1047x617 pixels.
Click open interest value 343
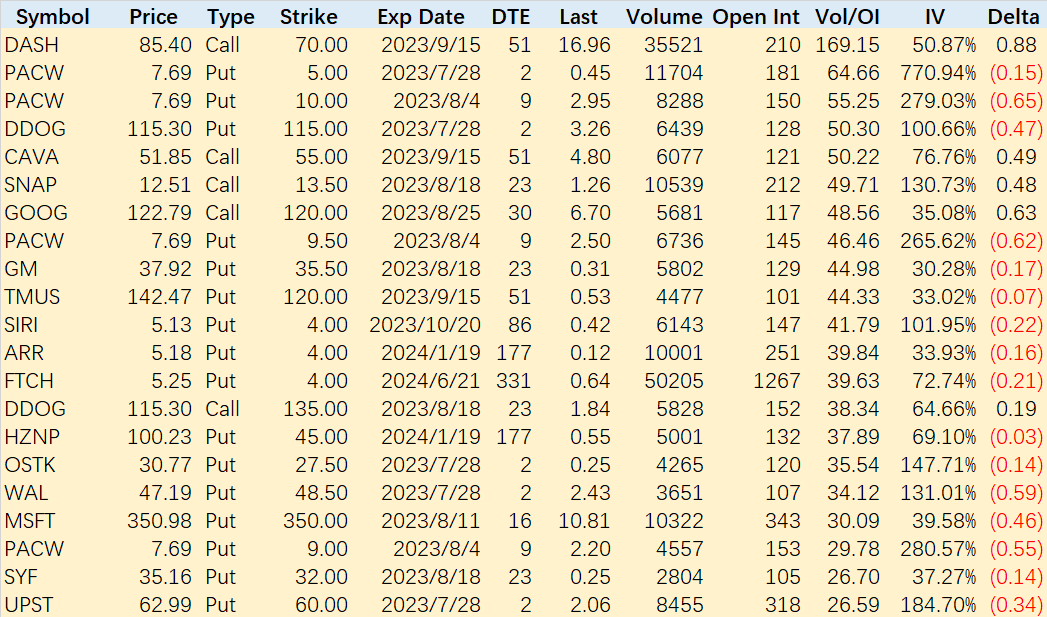(x=783, y=522)
